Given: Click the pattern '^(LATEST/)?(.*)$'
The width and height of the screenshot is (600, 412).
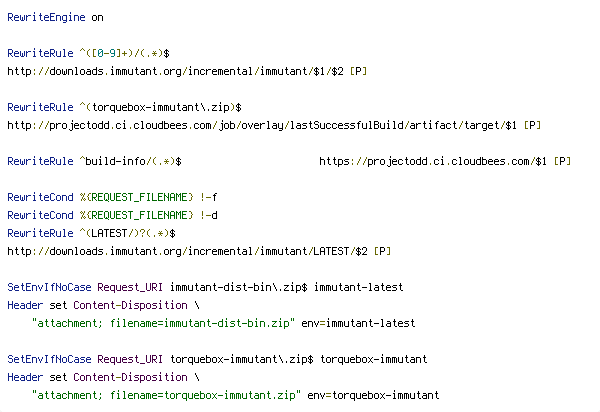Looking at the screenshot, I should coord(127,233).
